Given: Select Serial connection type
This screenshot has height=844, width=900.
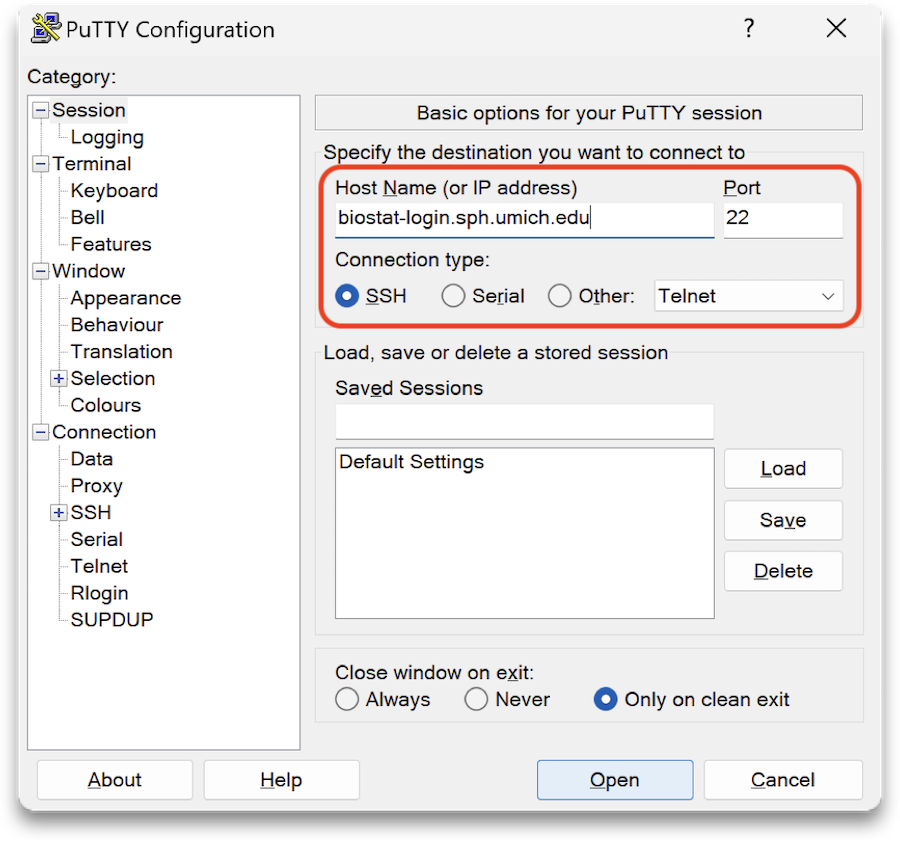Looking at the screenshot, I should coord(453,295).
